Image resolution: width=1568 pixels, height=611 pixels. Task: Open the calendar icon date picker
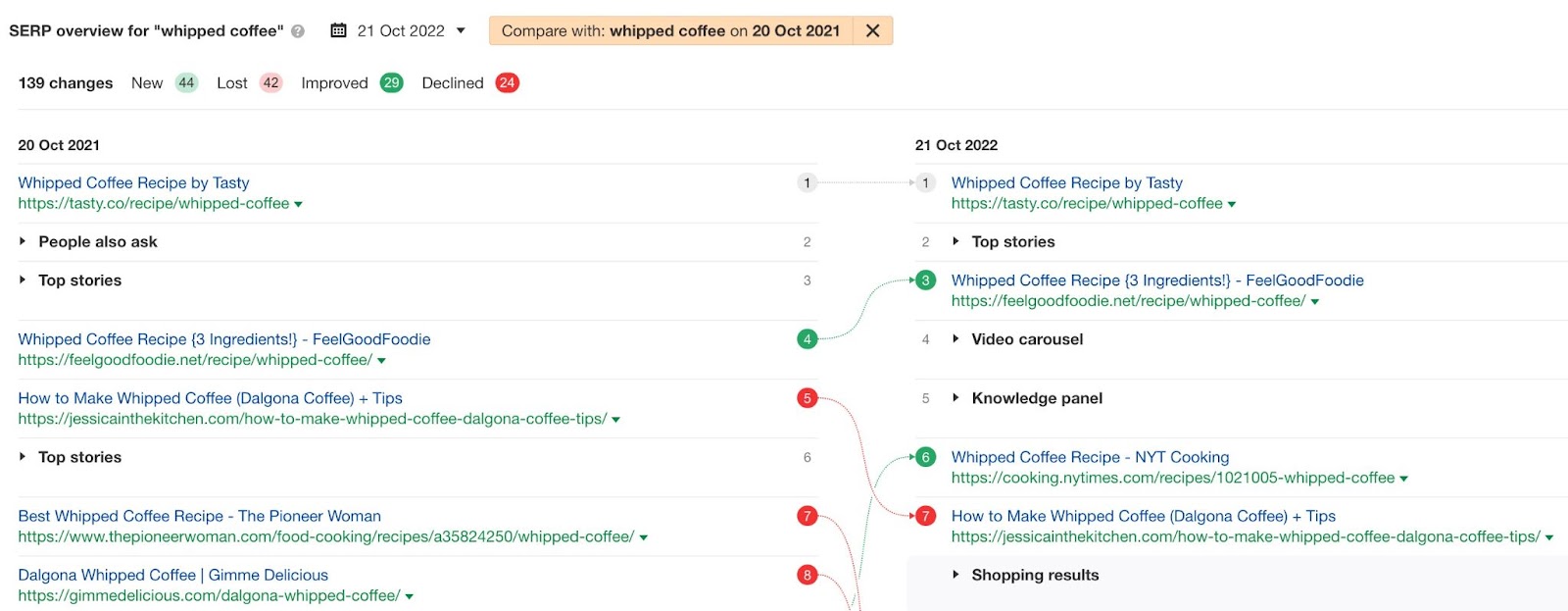click(338, 30)
